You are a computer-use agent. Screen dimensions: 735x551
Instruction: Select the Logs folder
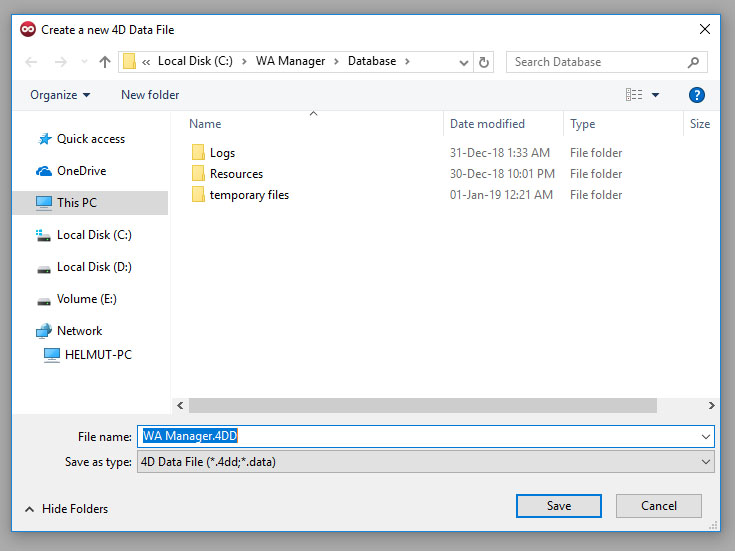tap(222, 153)
